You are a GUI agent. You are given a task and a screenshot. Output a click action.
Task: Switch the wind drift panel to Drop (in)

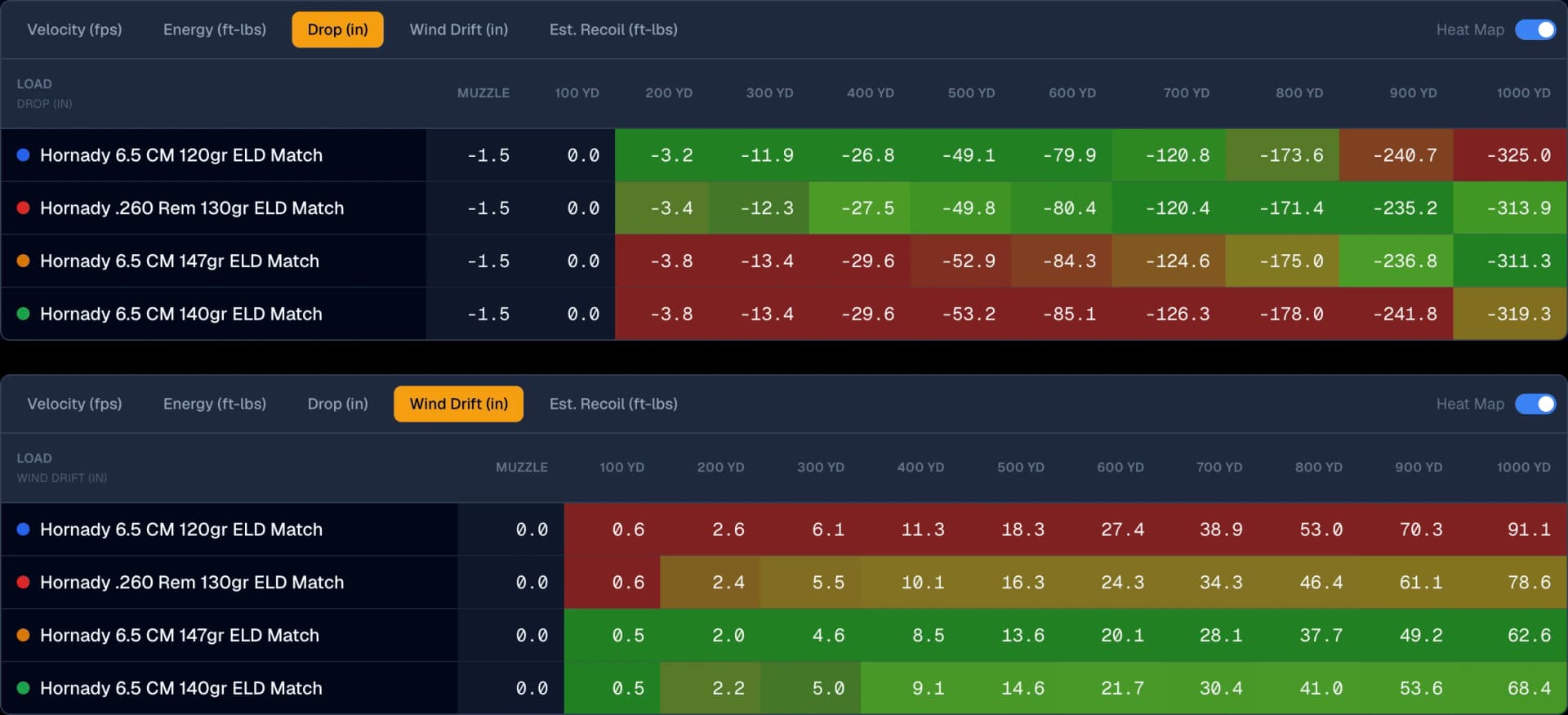pos(337,404)
